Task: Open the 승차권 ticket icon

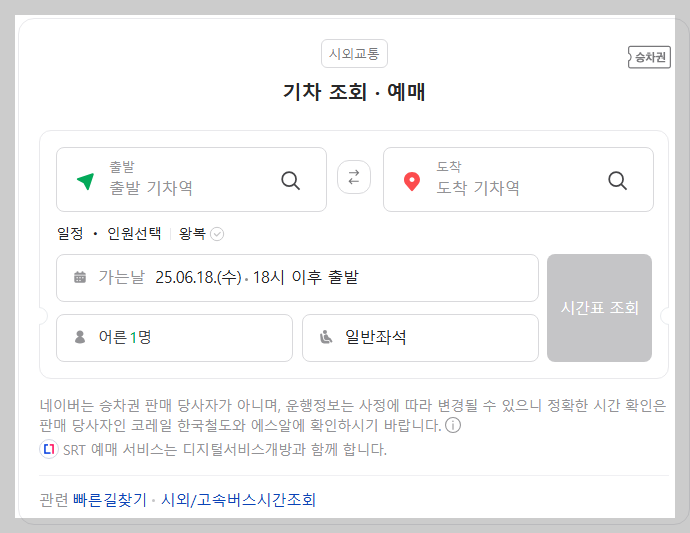Action: point(650,57)
